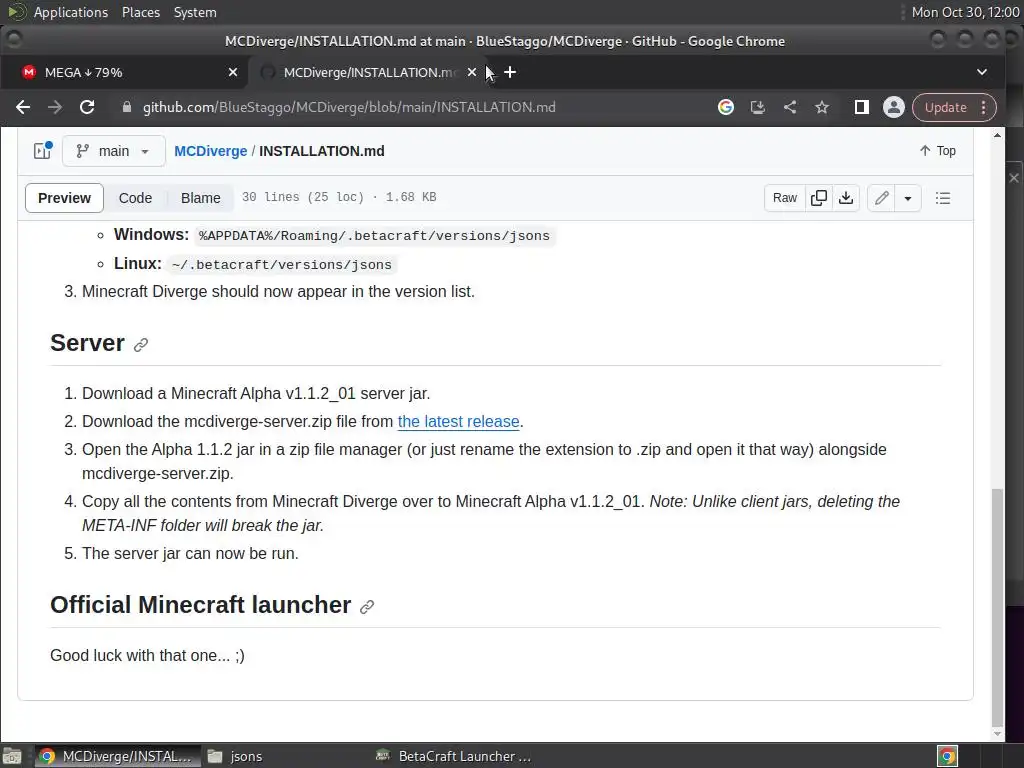Click the Linux ~/.betacraft/versions/jsons path

pos(281,264)
